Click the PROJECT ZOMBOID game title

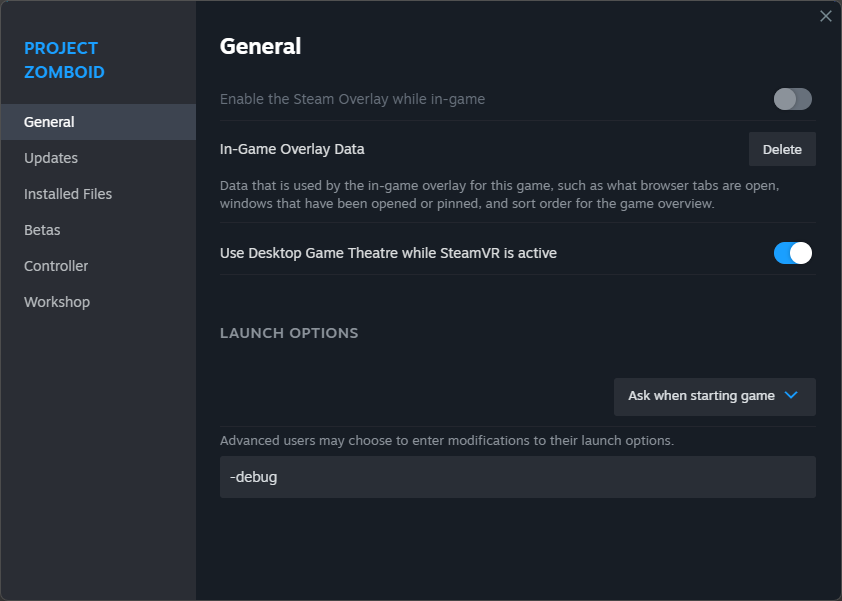pos(64,60)
